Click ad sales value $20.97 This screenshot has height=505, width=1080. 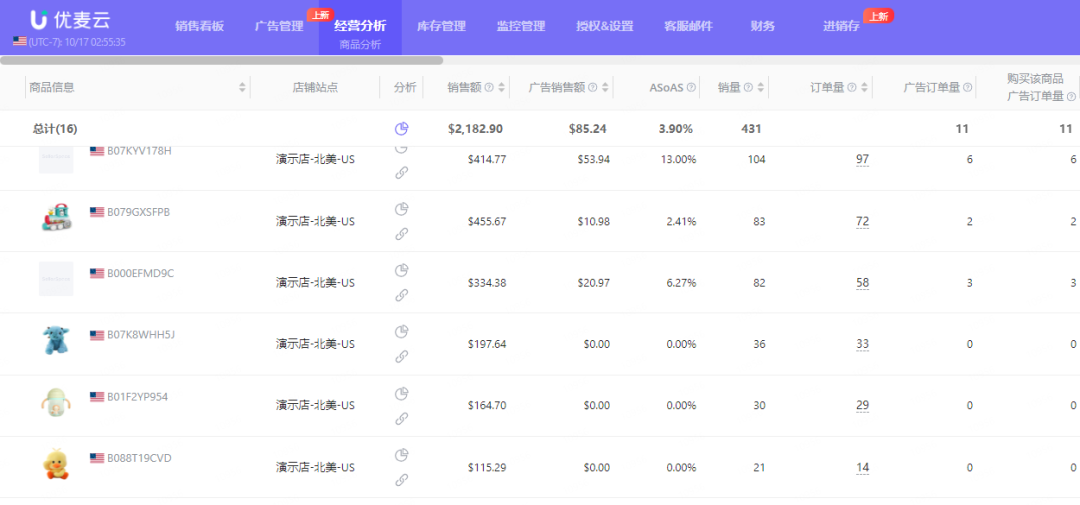point(593,282)
